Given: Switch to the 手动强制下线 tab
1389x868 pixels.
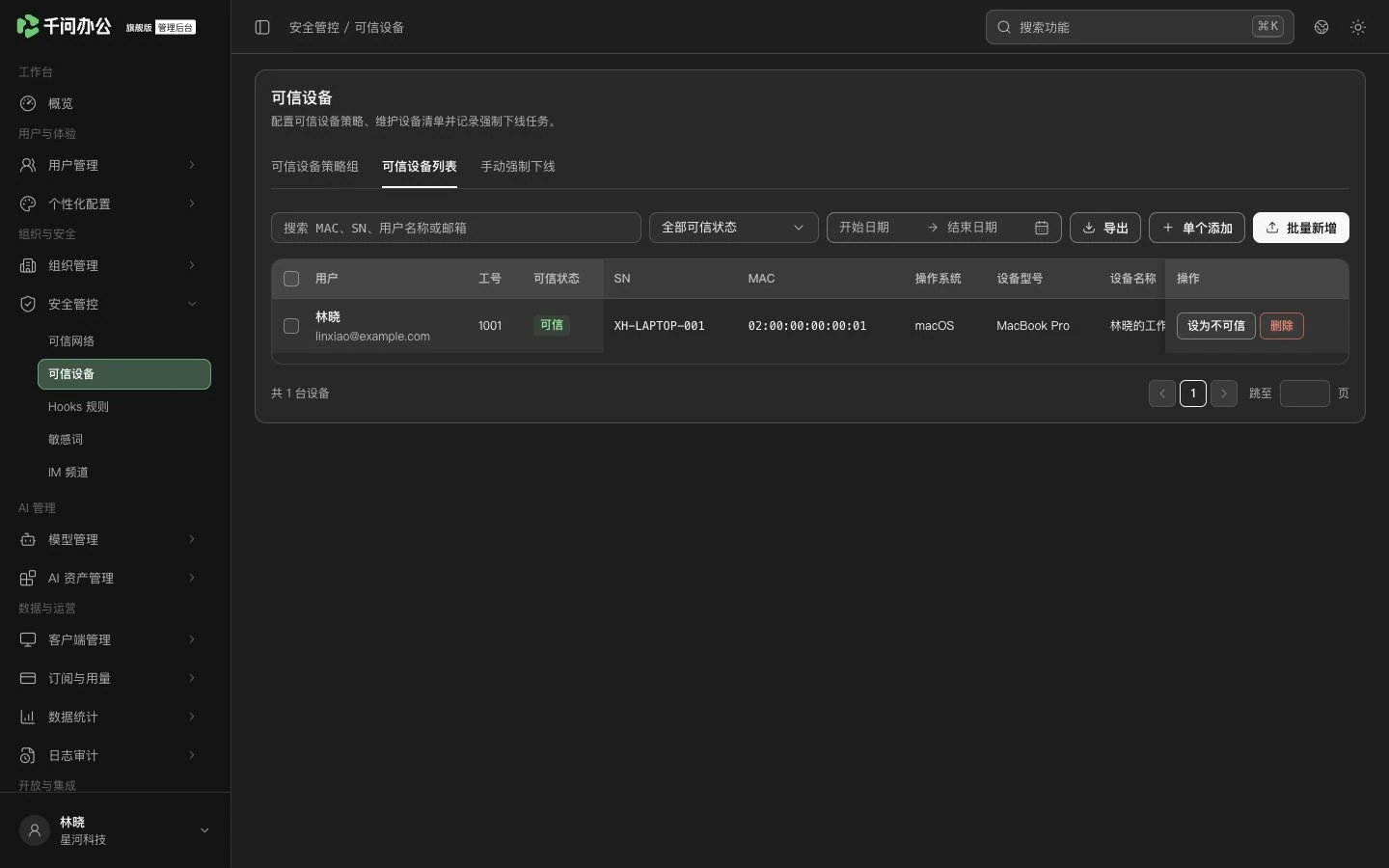Looking at the screenshot, I should click(x=518, y=167).
